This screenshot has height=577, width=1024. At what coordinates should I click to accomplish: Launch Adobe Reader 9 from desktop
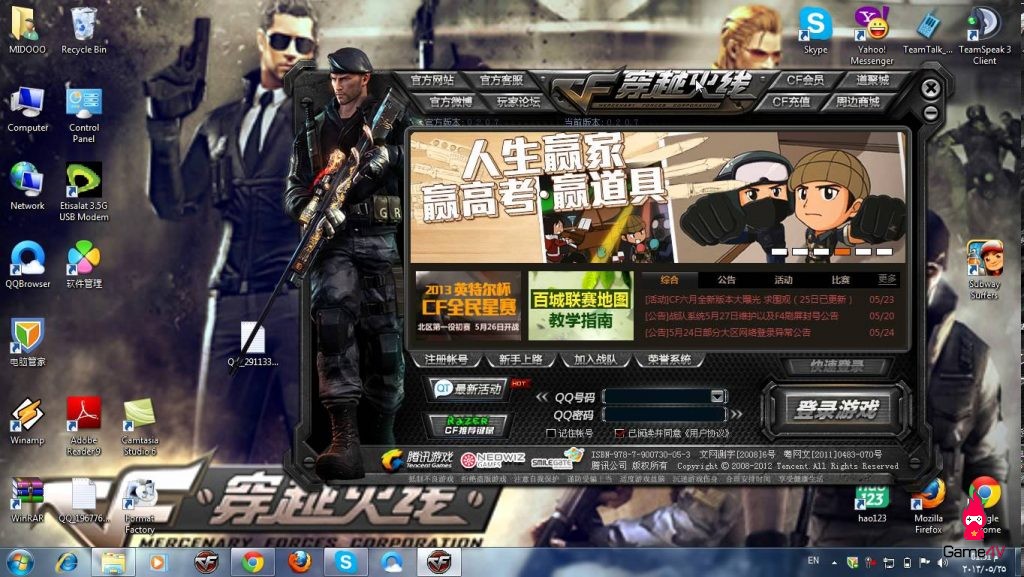click(84, 426)
